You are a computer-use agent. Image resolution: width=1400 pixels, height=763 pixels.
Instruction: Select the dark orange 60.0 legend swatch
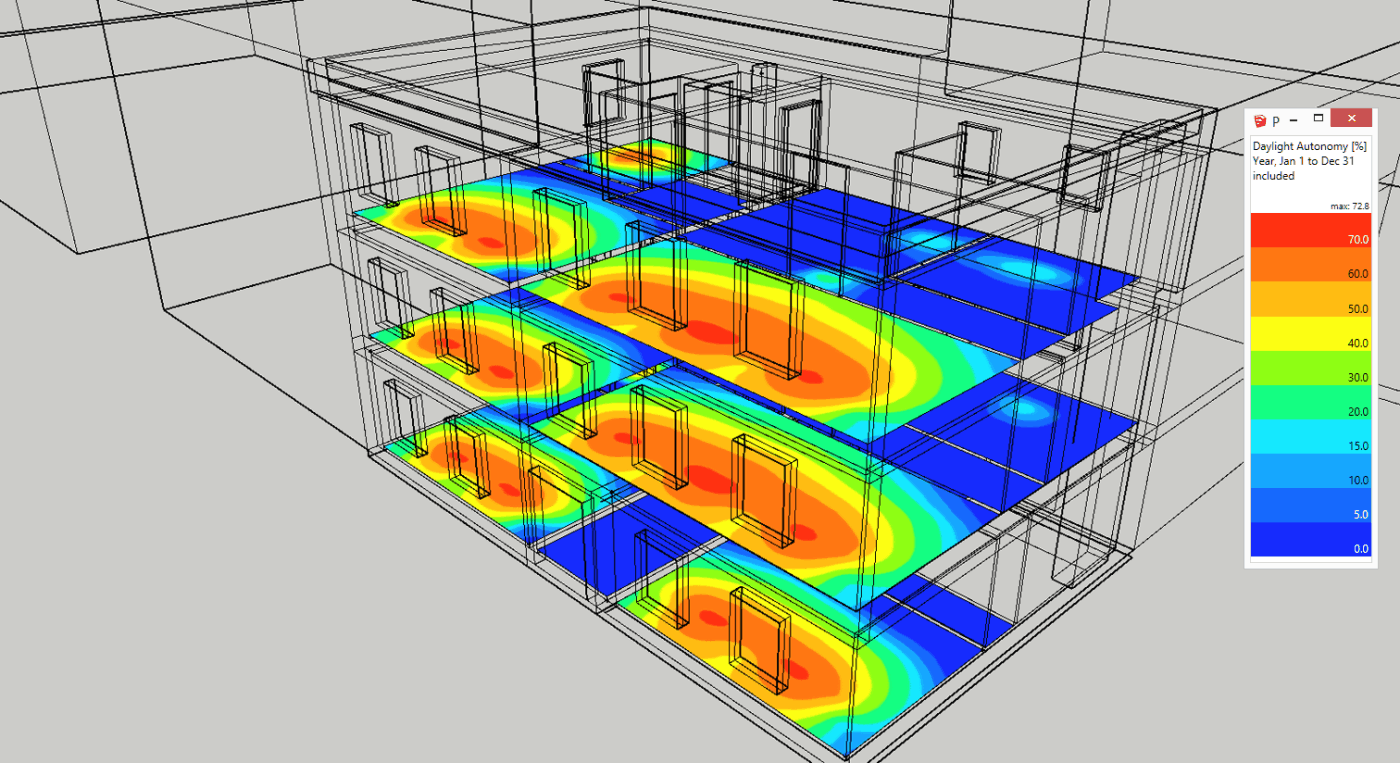[x=1310, y=265]
